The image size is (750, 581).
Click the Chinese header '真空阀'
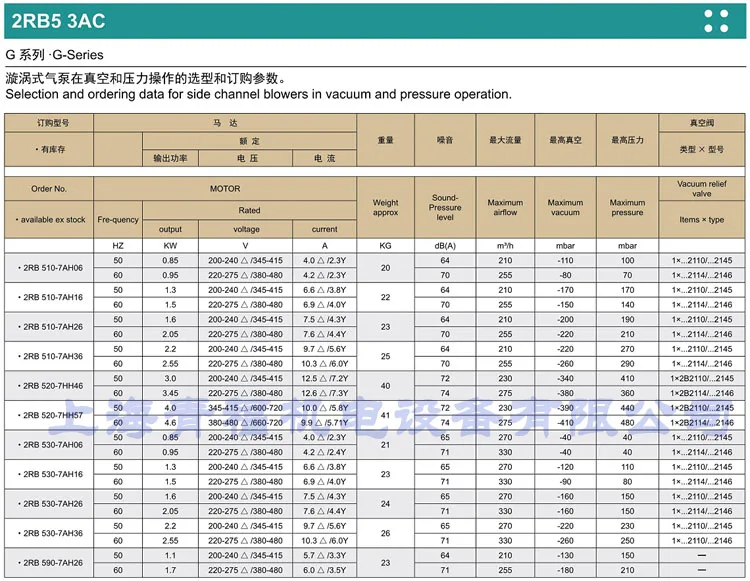pyautogui.click(x=702, y=123)
